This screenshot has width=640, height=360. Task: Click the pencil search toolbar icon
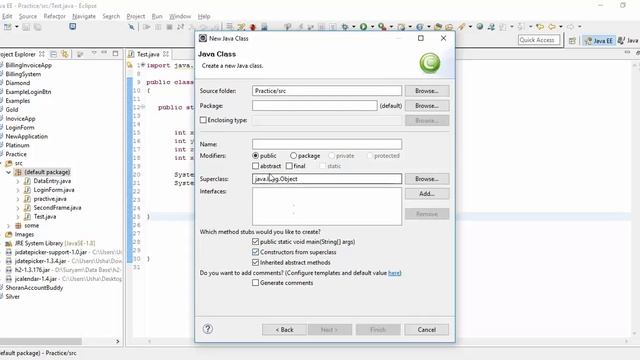tap(461, 27)
